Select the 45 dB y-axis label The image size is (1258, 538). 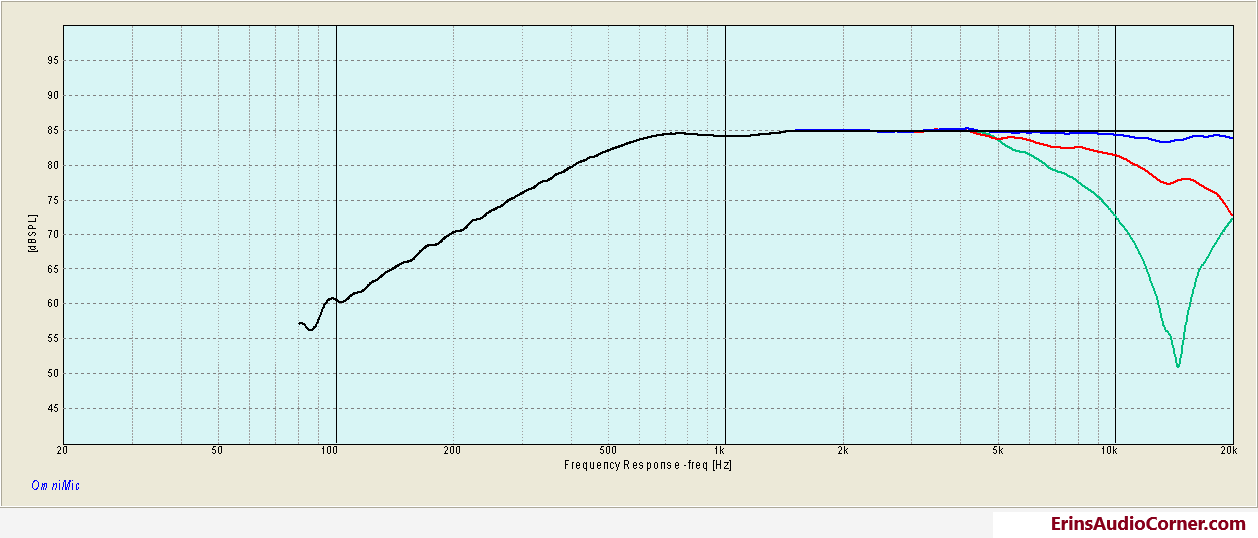(x=52, y=408)
